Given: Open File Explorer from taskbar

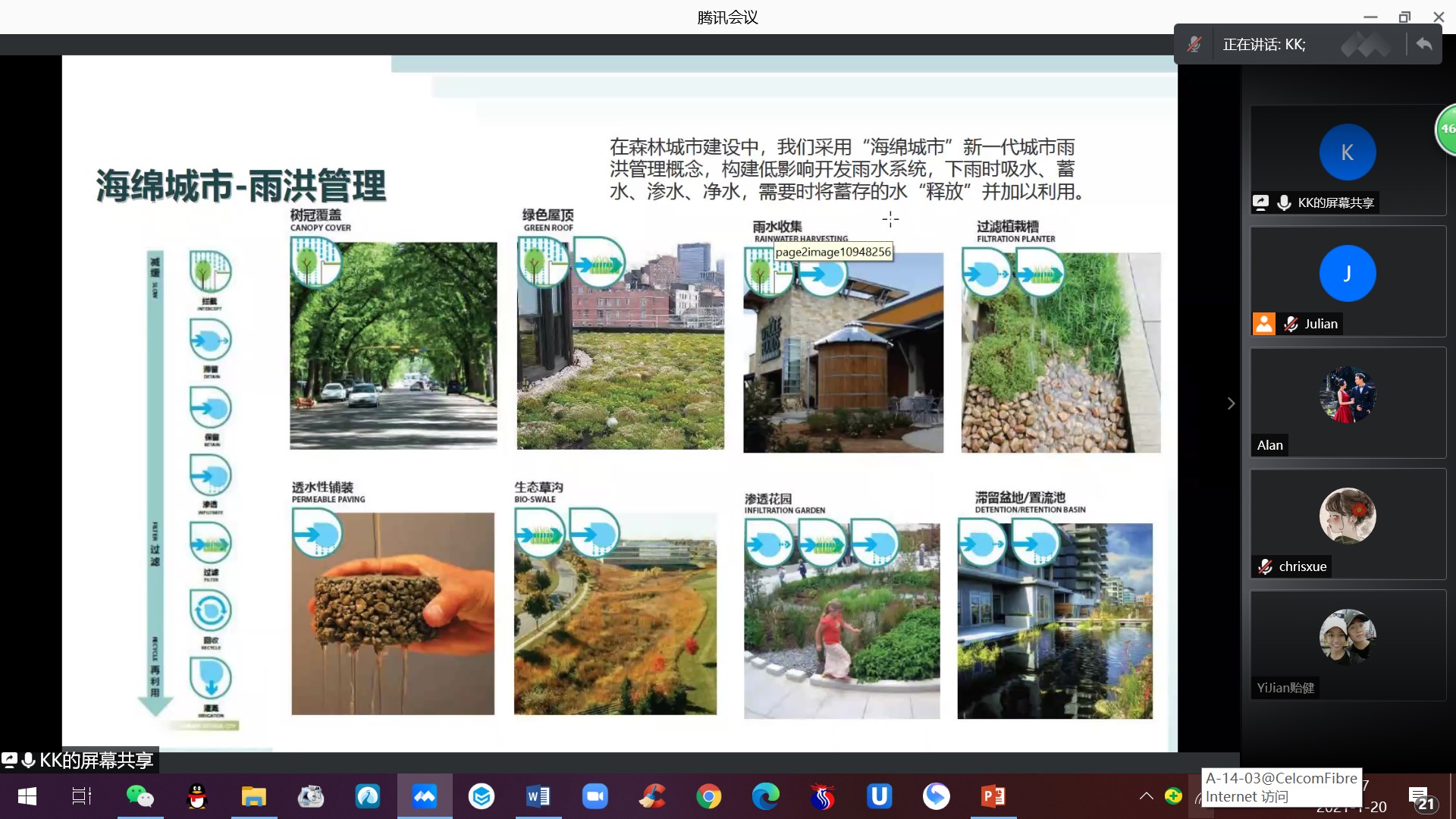Looking at the screenshot, I should point(253,796).
